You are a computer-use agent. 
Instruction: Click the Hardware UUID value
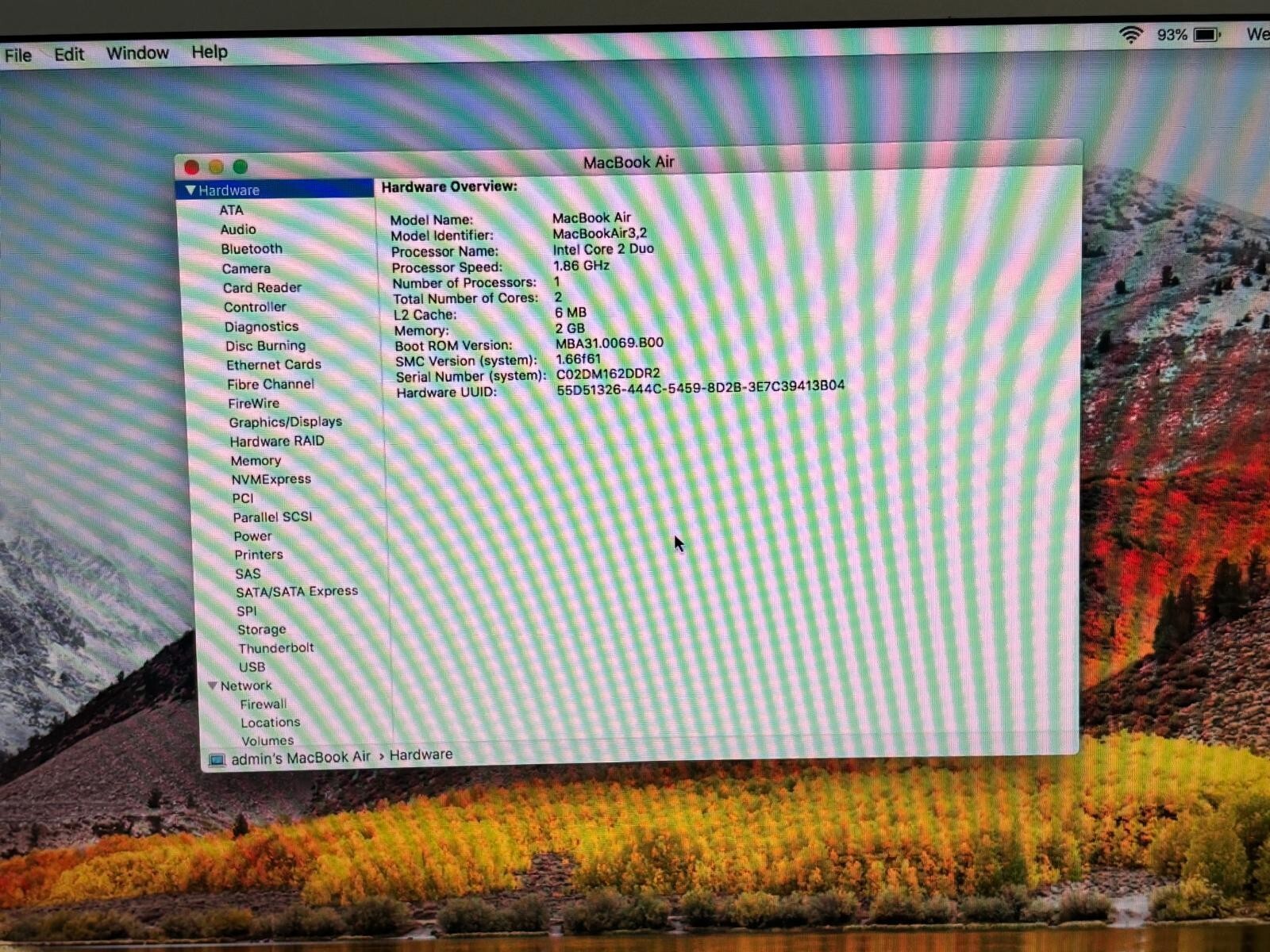(700, 388)
